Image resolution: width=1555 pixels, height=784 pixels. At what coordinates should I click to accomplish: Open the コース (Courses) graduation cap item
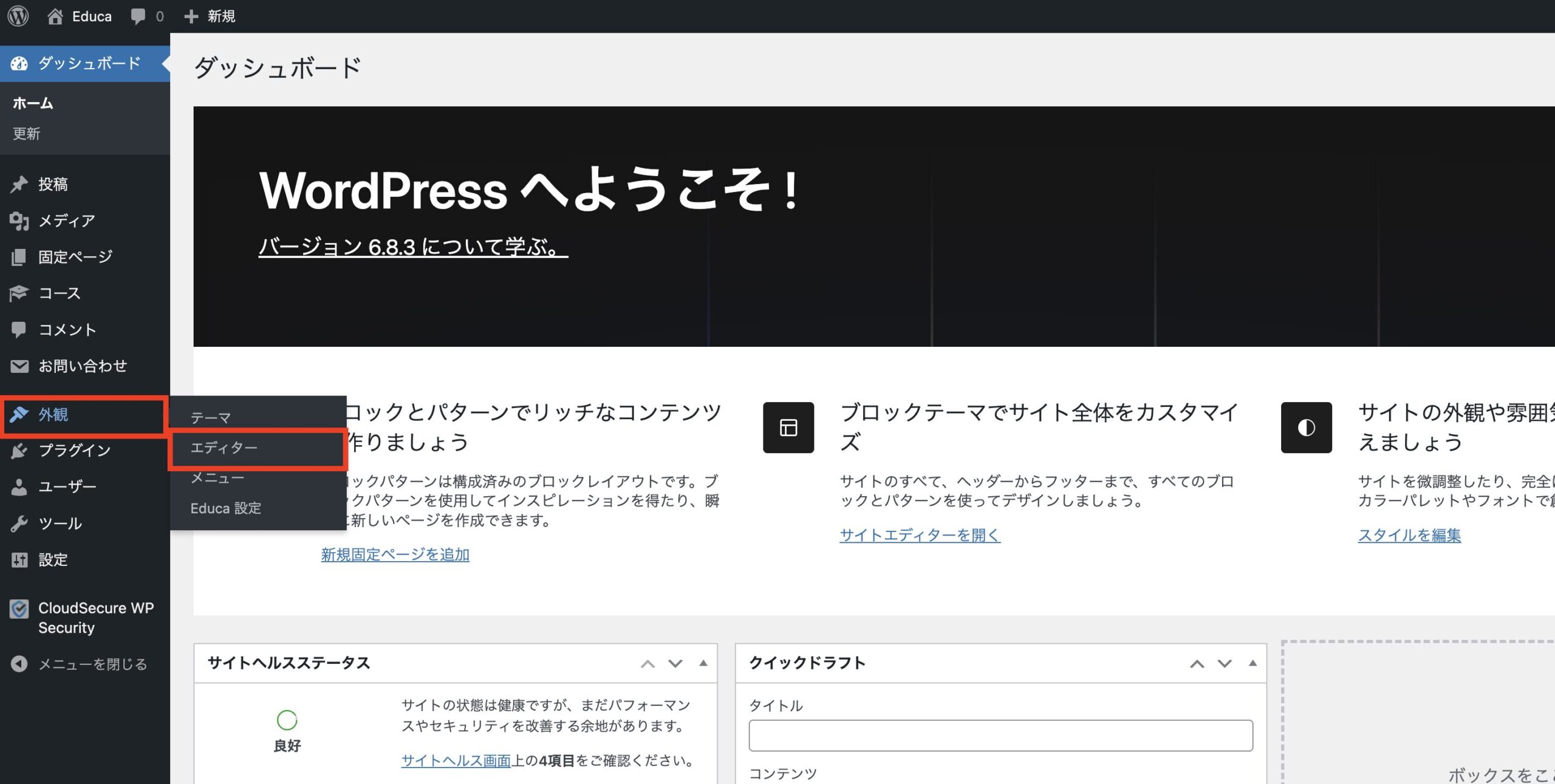(59, 293)
